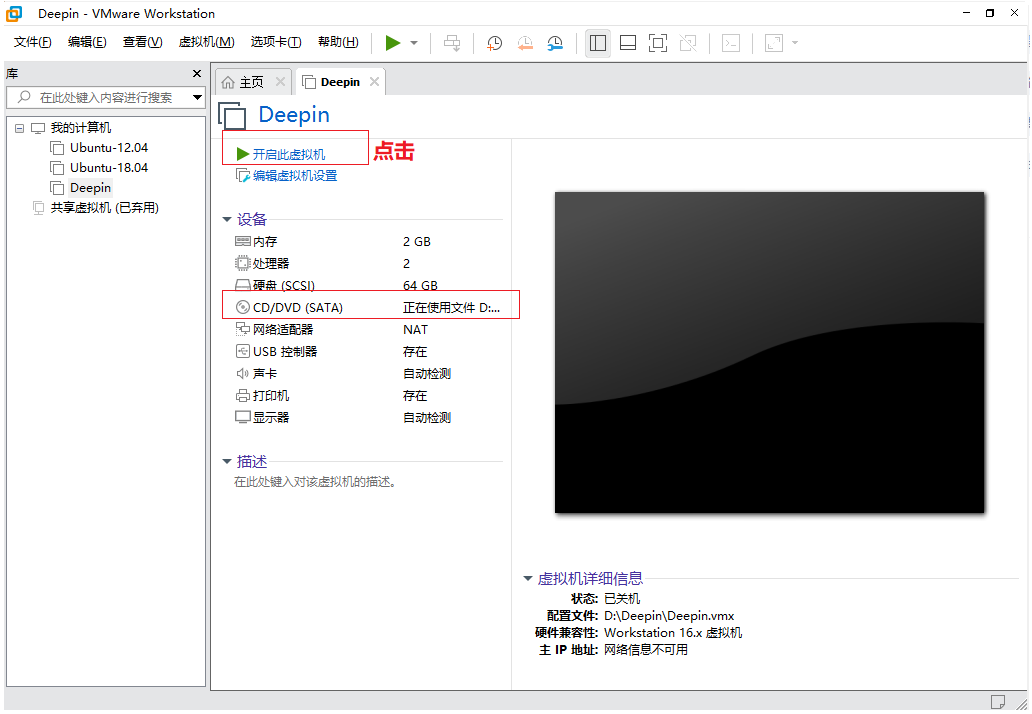
Task: Open the 编辑(E) menu
Action: 87,42
